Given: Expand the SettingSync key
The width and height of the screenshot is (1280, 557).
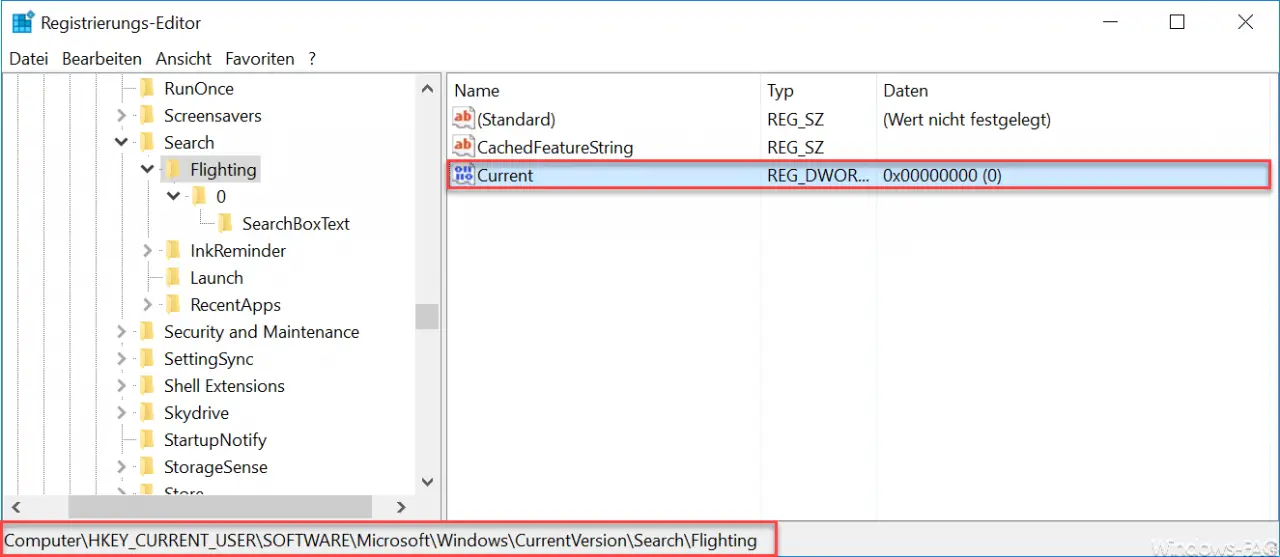Looking at the screenshot, I should [x=122, y=359].
